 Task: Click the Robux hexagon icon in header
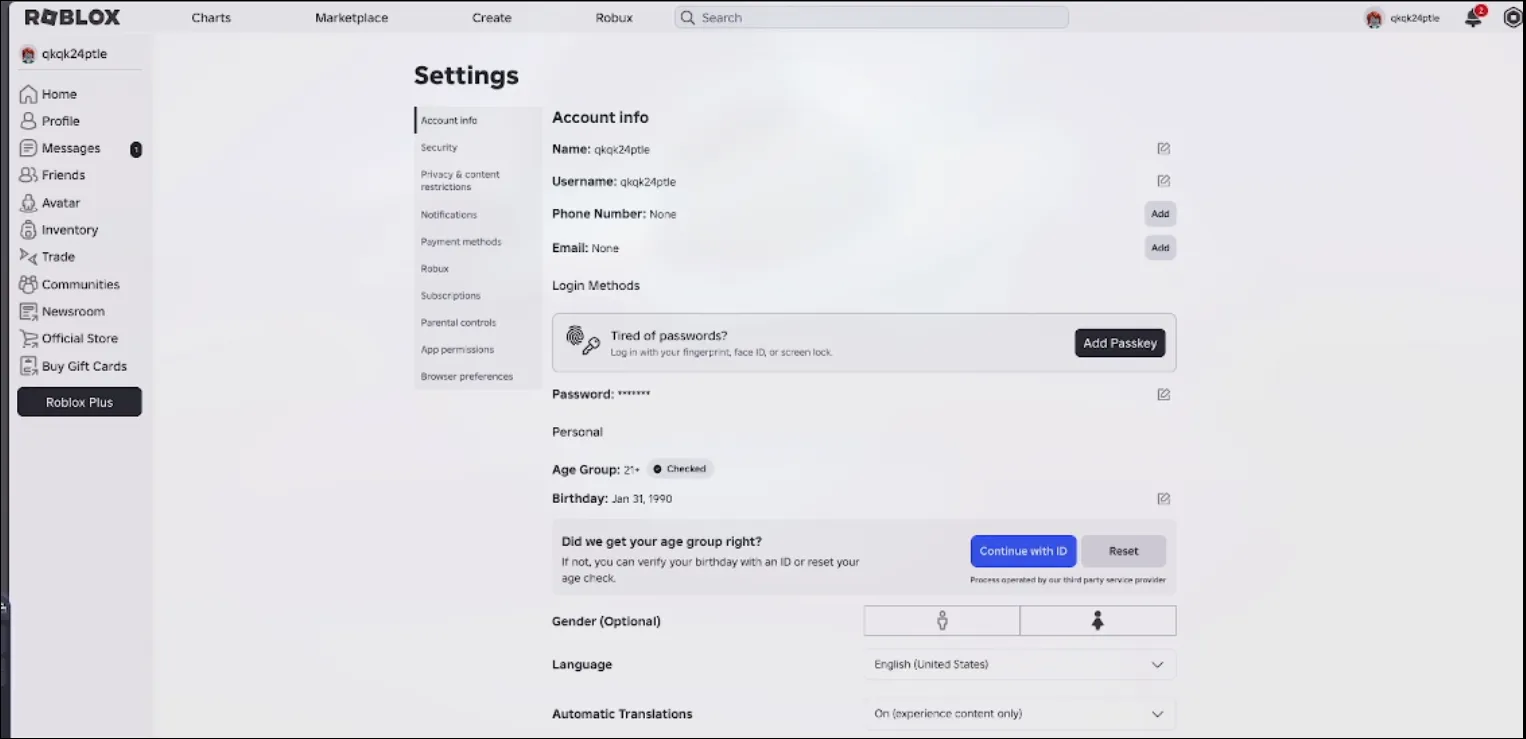click(x=1513, y=18)
